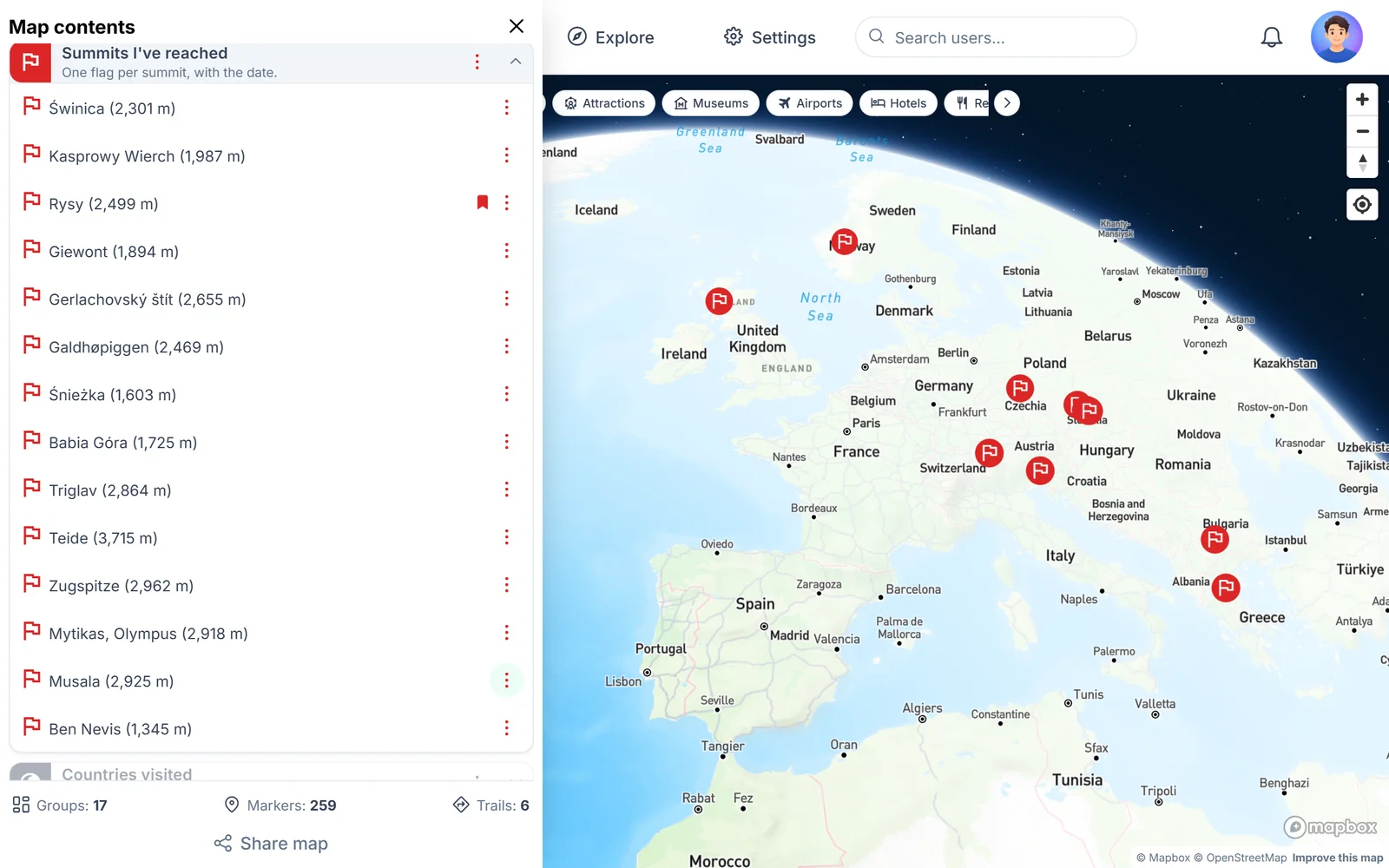Open options for Zugspitze row
This screenshot has height=868, width=1389.
(x=507, y=585)
